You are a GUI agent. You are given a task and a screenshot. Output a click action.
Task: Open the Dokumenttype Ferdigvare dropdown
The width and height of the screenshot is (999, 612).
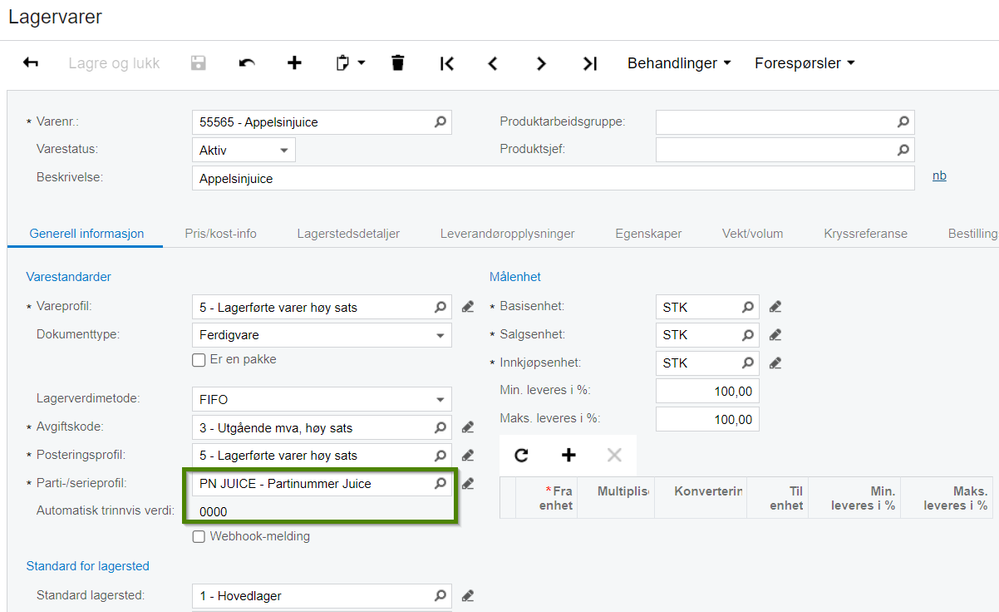[x=322, y=335]
